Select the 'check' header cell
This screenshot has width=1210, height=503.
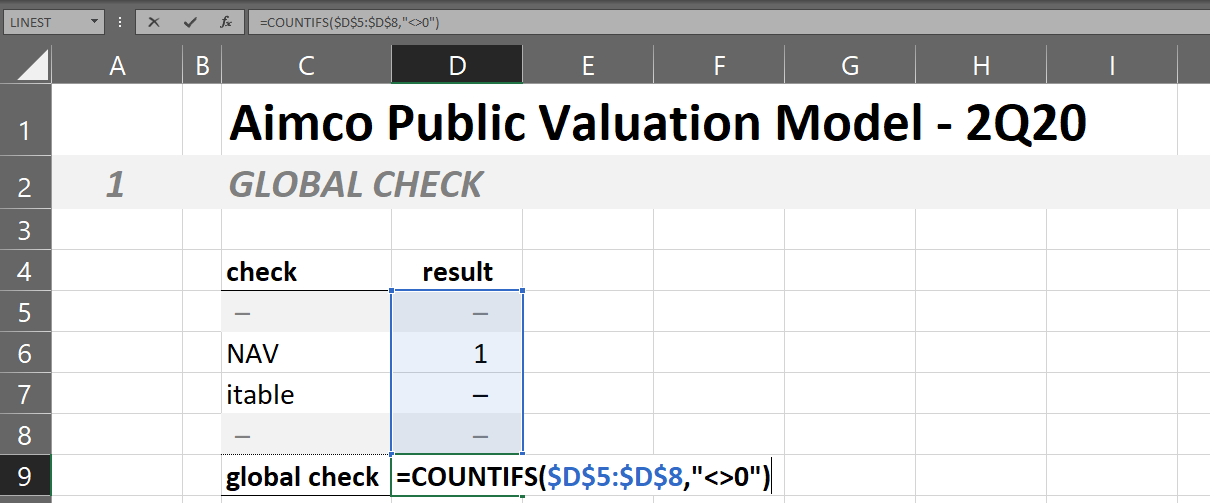306,271
